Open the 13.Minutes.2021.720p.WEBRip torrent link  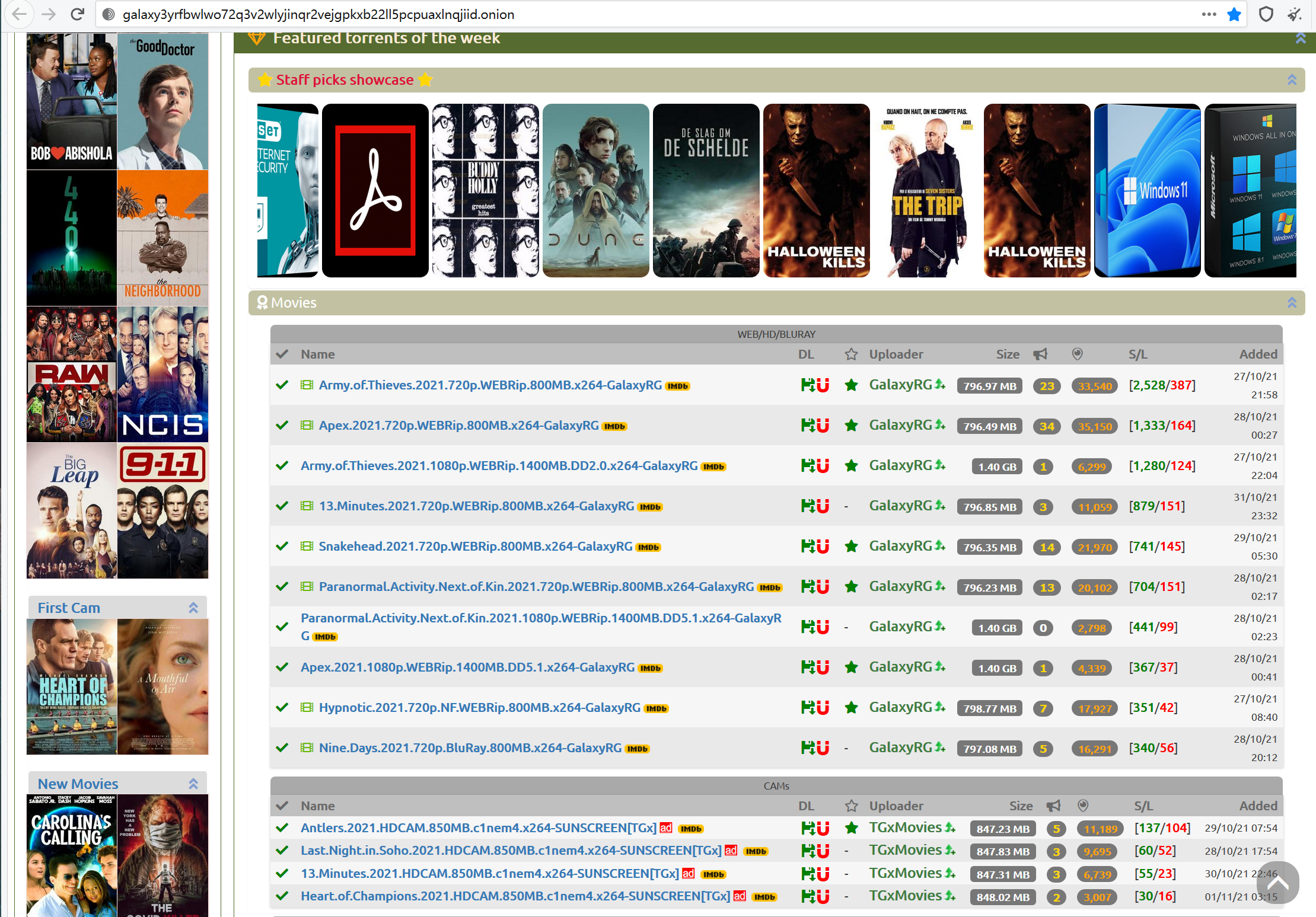click(x=476, y=506)
